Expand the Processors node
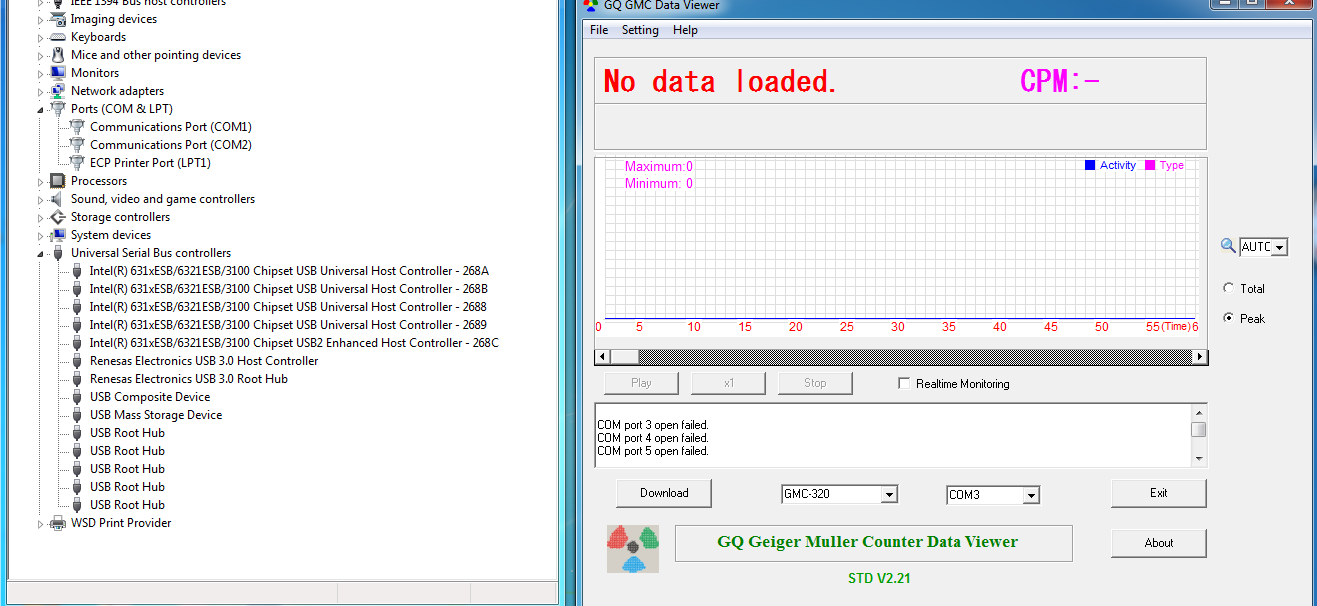 (x=41, y=181)
